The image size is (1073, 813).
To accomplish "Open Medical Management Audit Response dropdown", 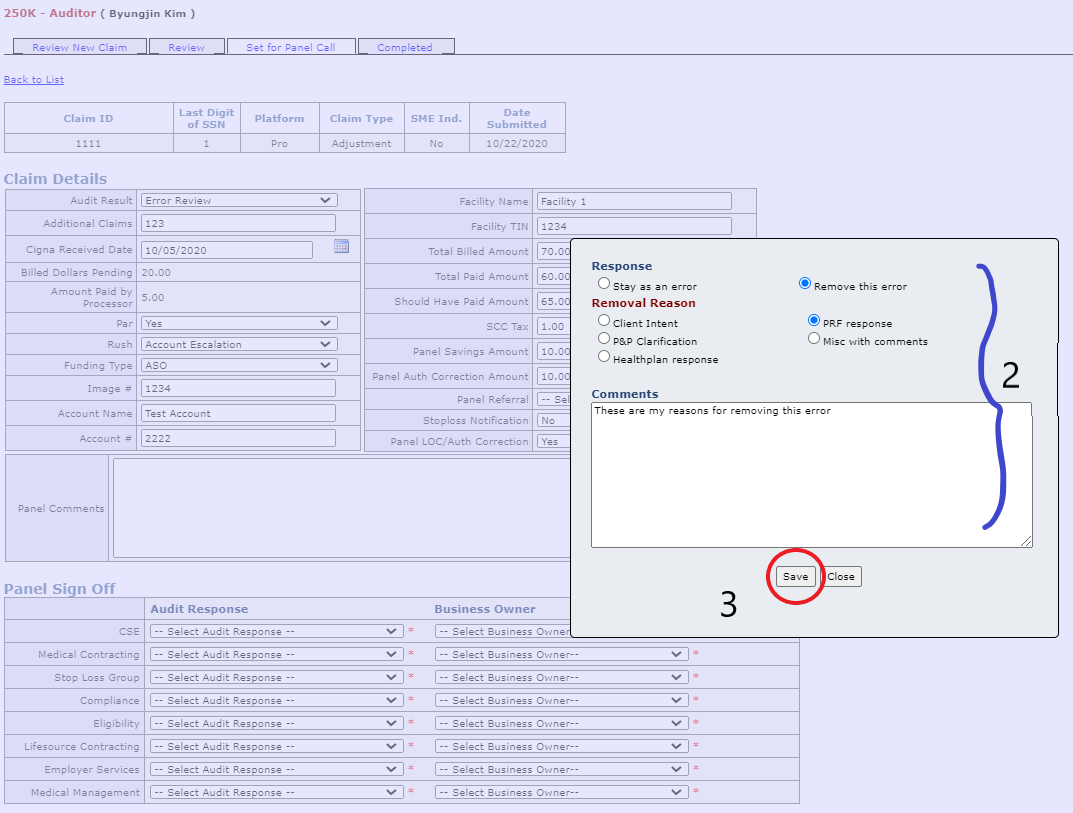I will click(x=276, y=792).
